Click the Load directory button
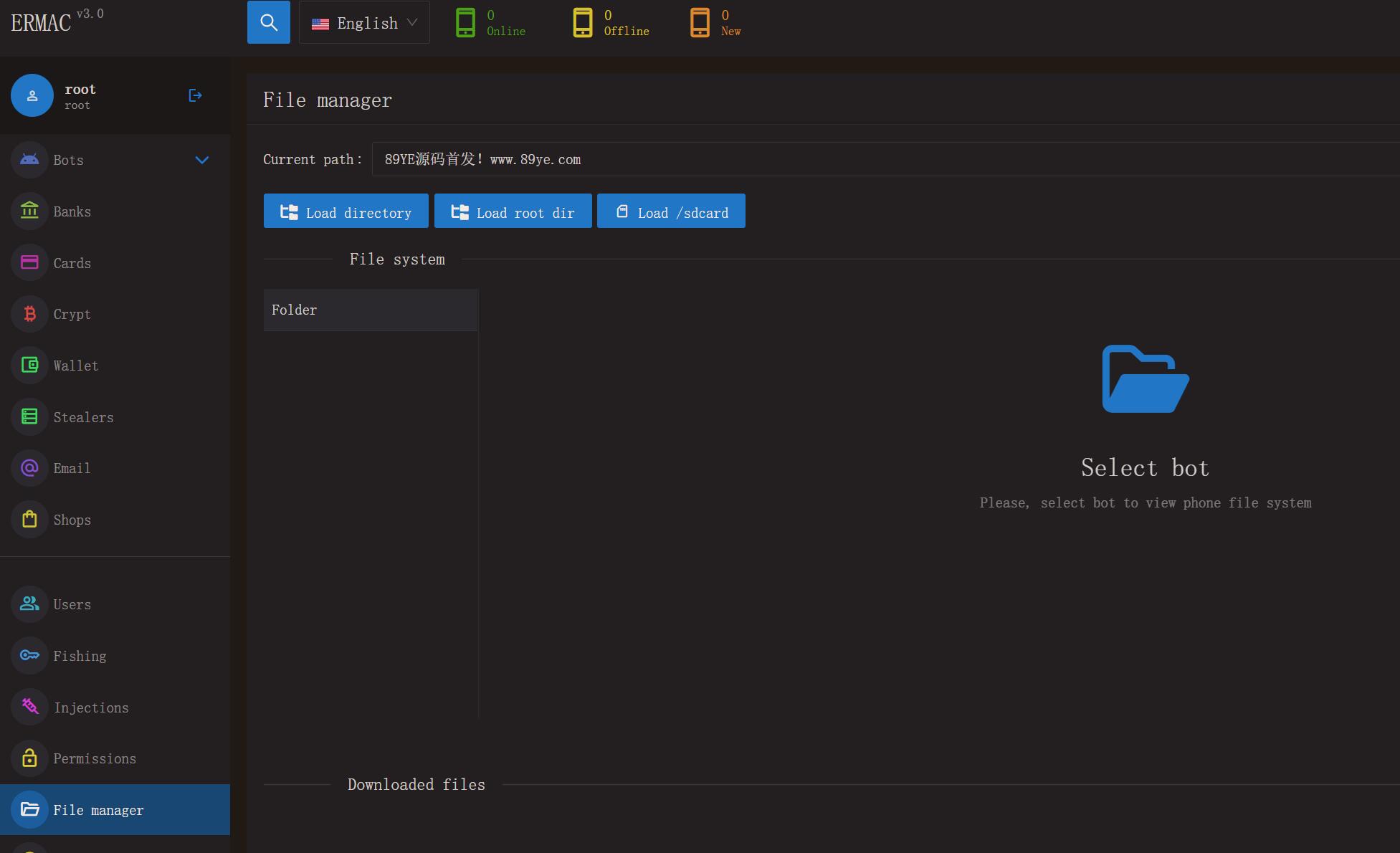Viewport: 1400px width, 853px height. tap(346, 211)
